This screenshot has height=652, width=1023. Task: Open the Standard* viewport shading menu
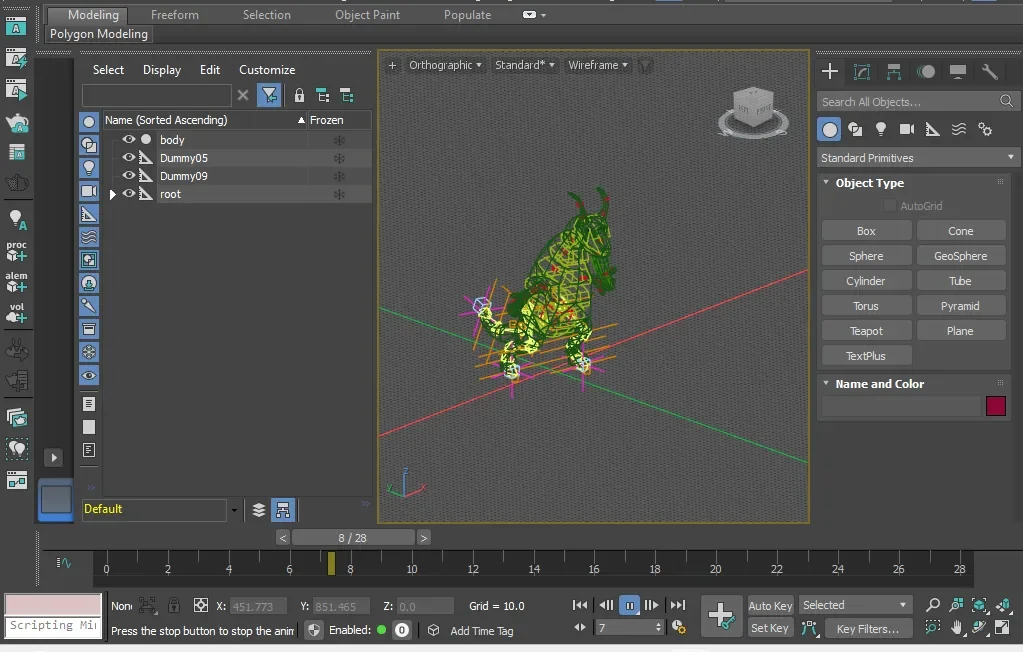click(525, 65)
